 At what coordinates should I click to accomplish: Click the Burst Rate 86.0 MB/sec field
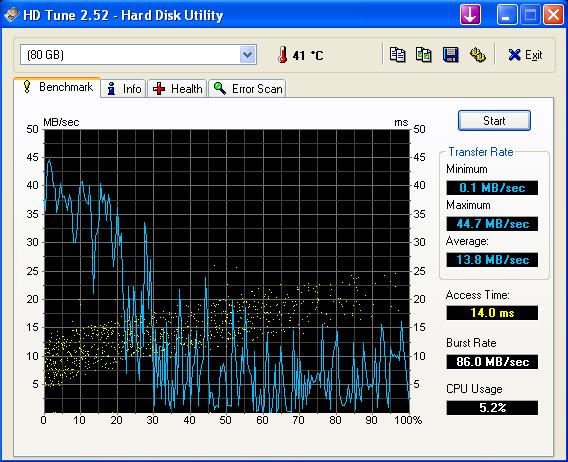[x=492, y=362]
